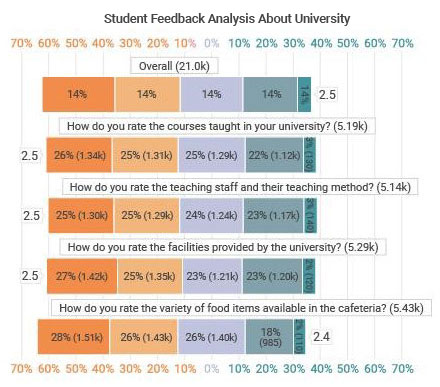Click the courses taught question label
This screenshot has width=440, height=387.
point(217,126)
